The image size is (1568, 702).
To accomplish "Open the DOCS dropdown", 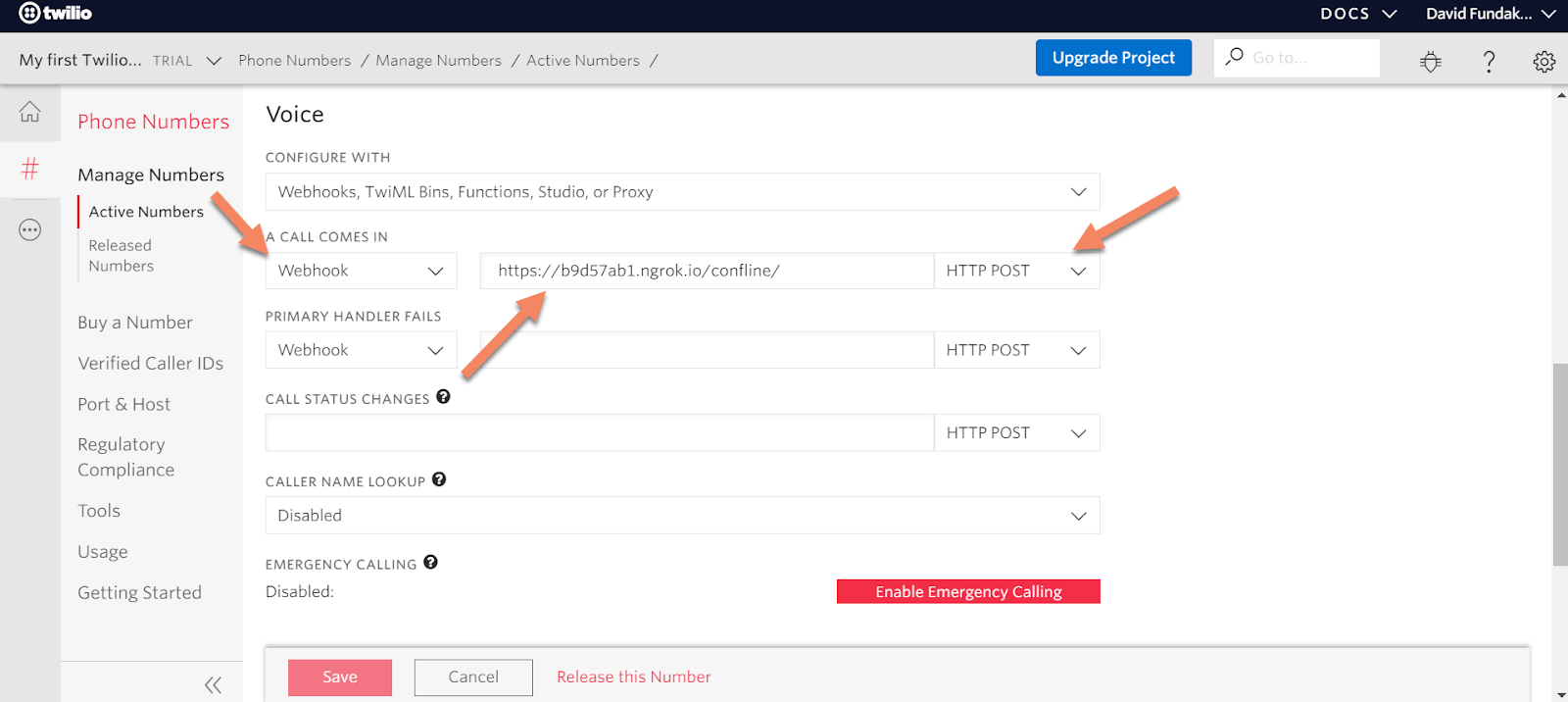I will pyautogui.click(x=1357, y=14).
